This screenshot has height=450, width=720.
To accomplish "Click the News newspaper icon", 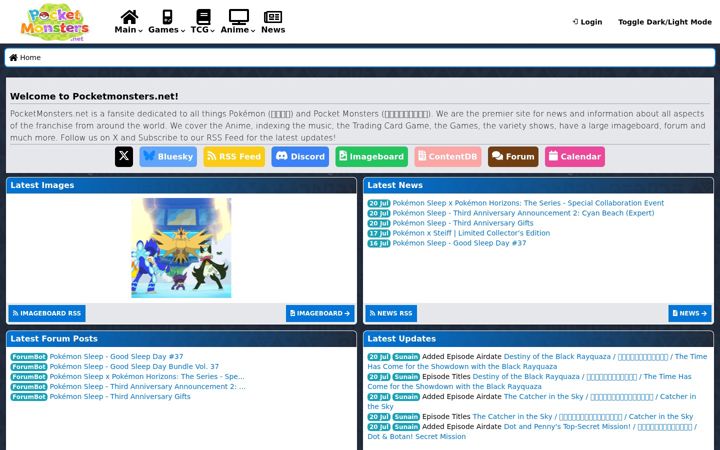I will [x=273, y=17].
